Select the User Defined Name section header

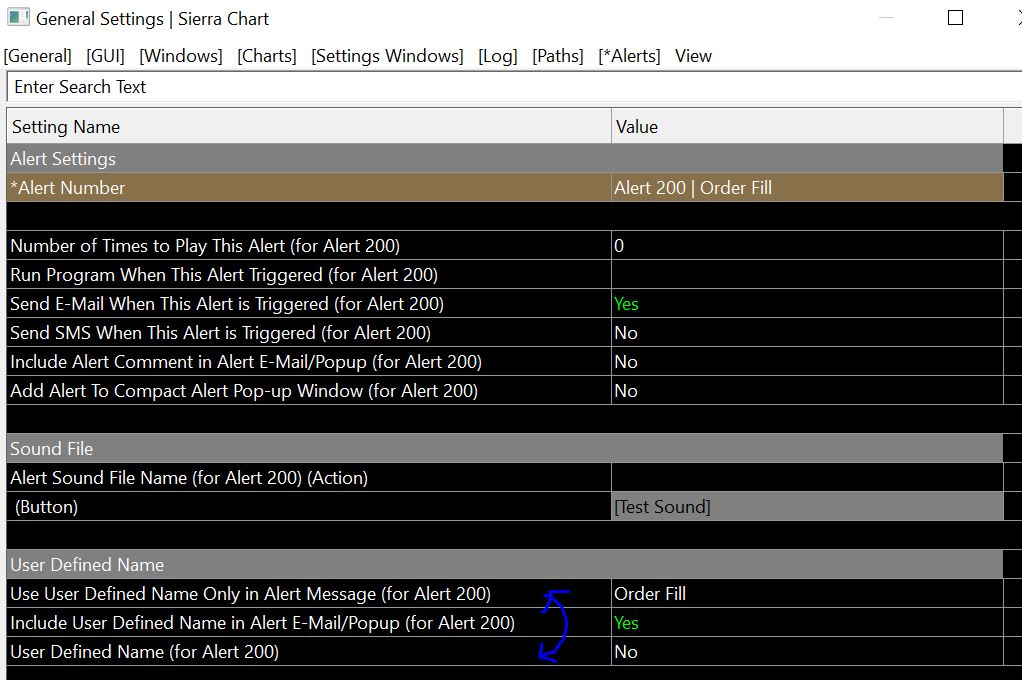click(x=505, y=565)
